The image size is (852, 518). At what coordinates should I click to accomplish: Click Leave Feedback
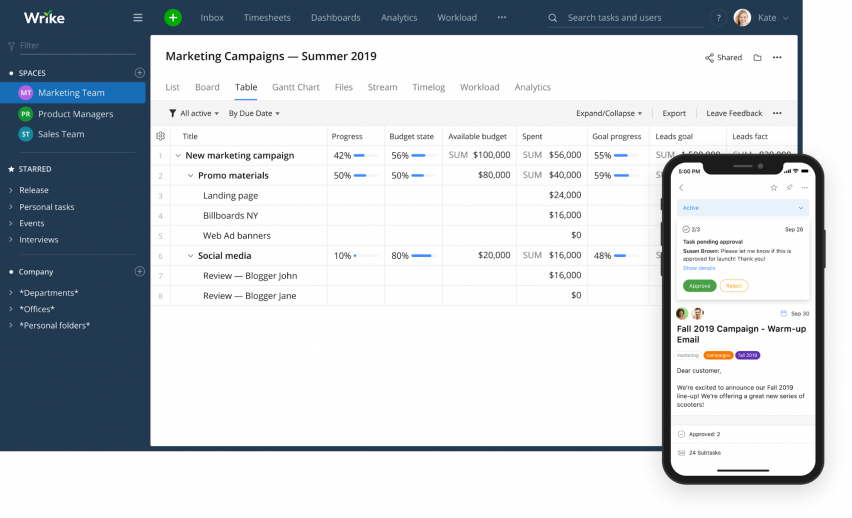click(x=734, y=113)
